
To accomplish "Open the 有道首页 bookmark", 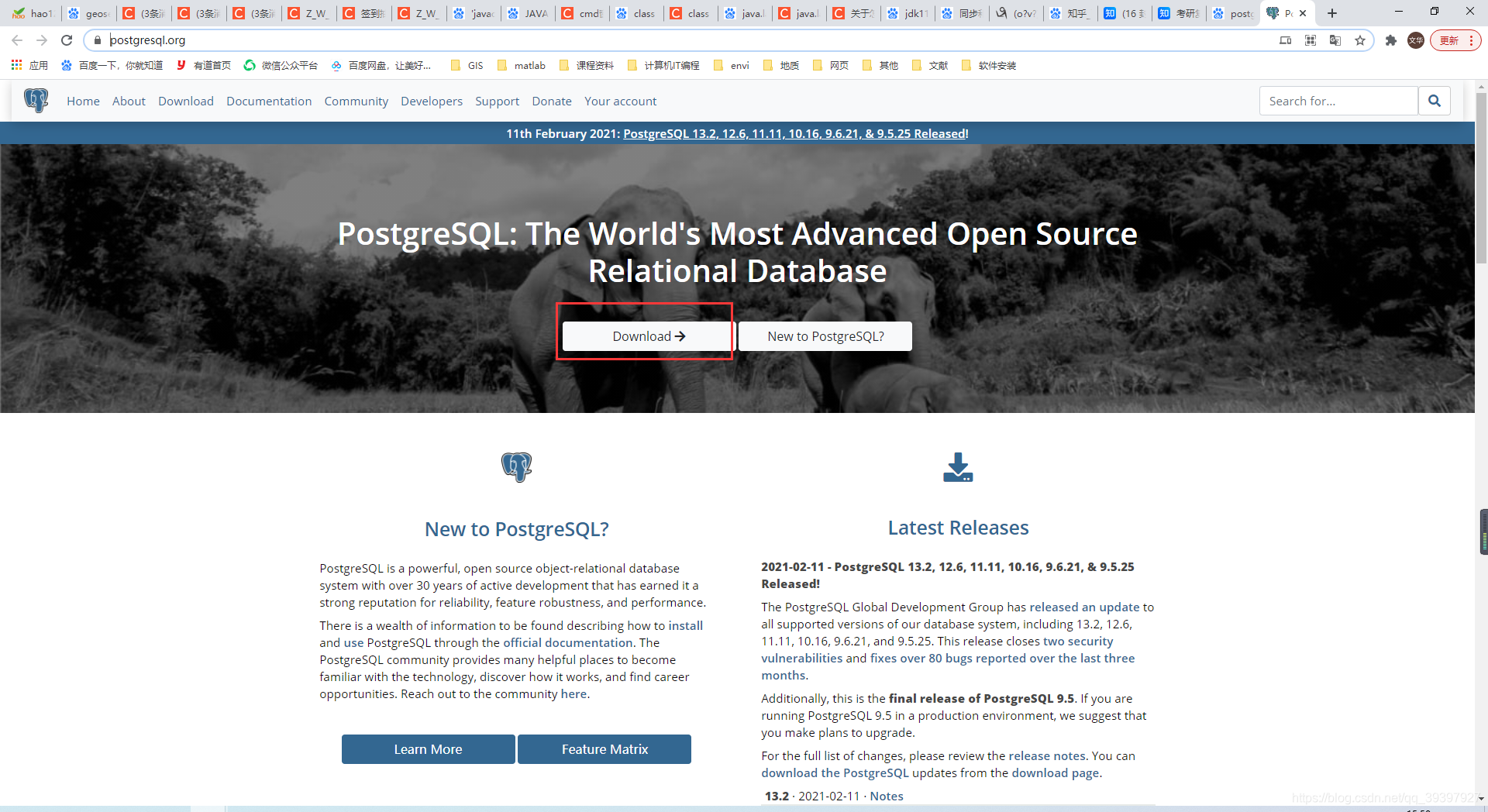I will [204, 66].
